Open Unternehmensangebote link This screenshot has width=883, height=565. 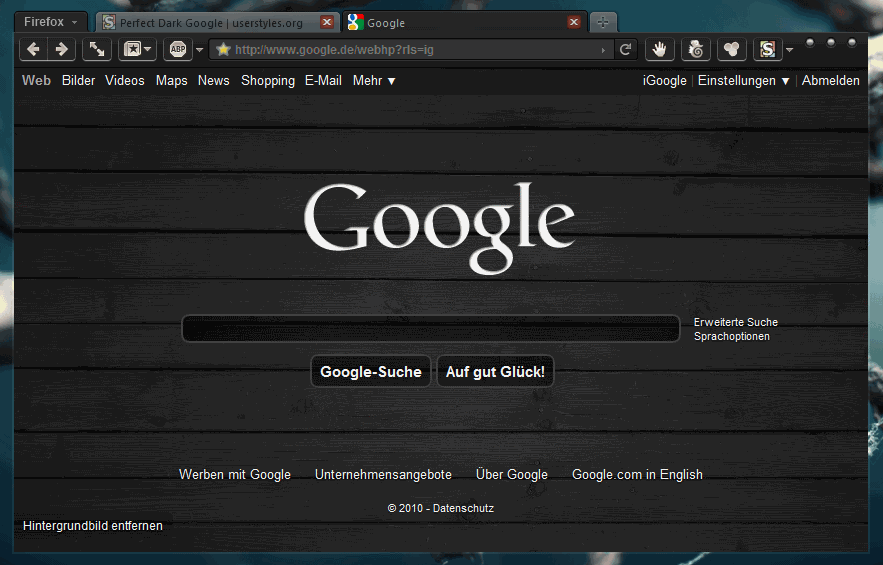point(383,474)
